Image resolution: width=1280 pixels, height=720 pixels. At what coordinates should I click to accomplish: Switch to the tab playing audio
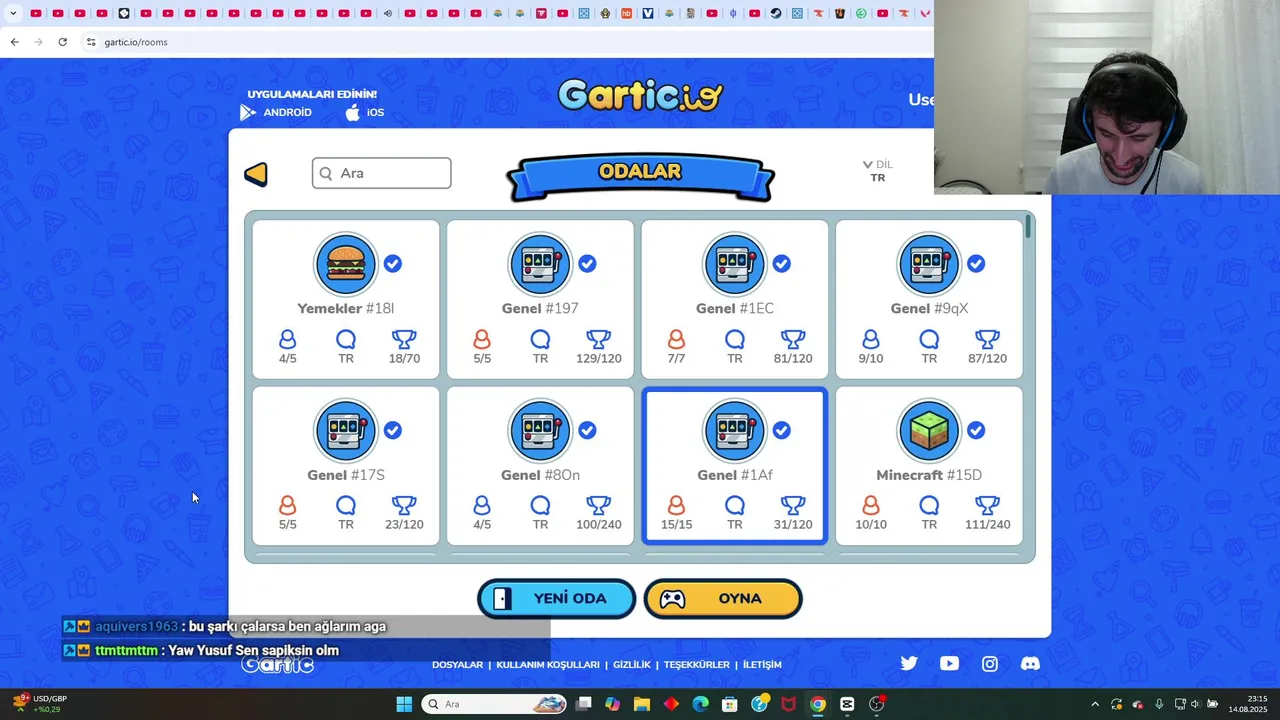coord(388,13)
